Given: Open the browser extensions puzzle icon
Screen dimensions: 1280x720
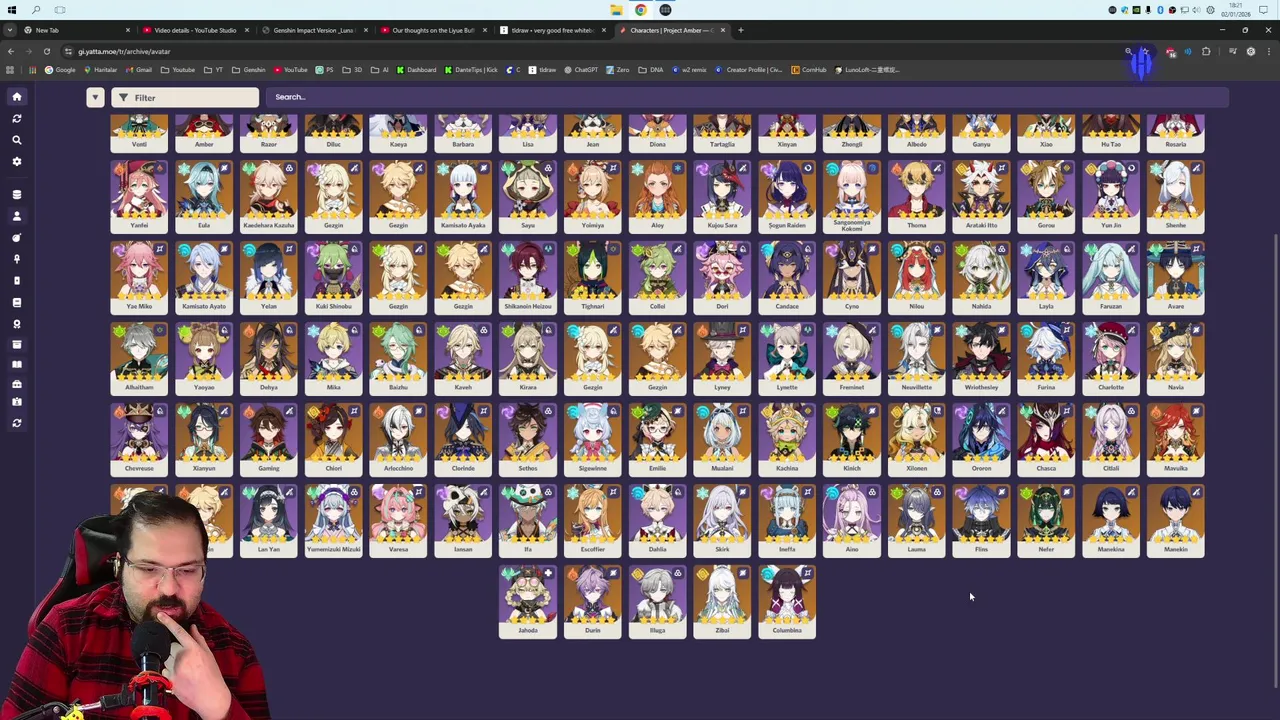Looking at the screenshot, I should tap(1206, 51).
